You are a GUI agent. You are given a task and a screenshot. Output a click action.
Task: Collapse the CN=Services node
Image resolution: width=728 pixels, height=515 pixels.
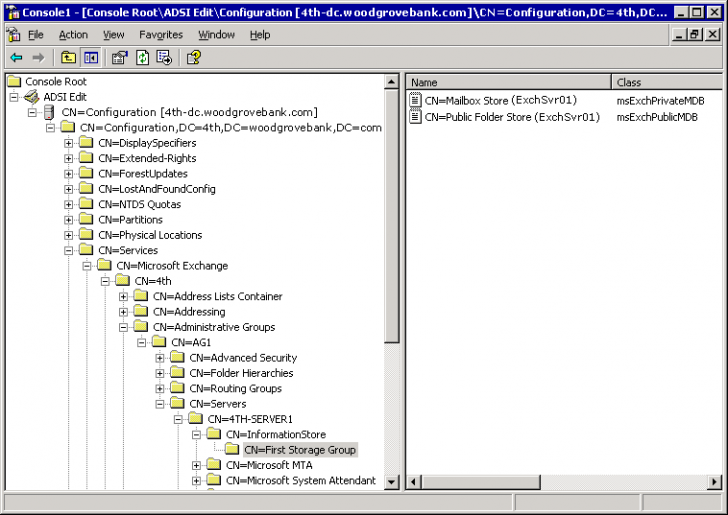(69, 250)
